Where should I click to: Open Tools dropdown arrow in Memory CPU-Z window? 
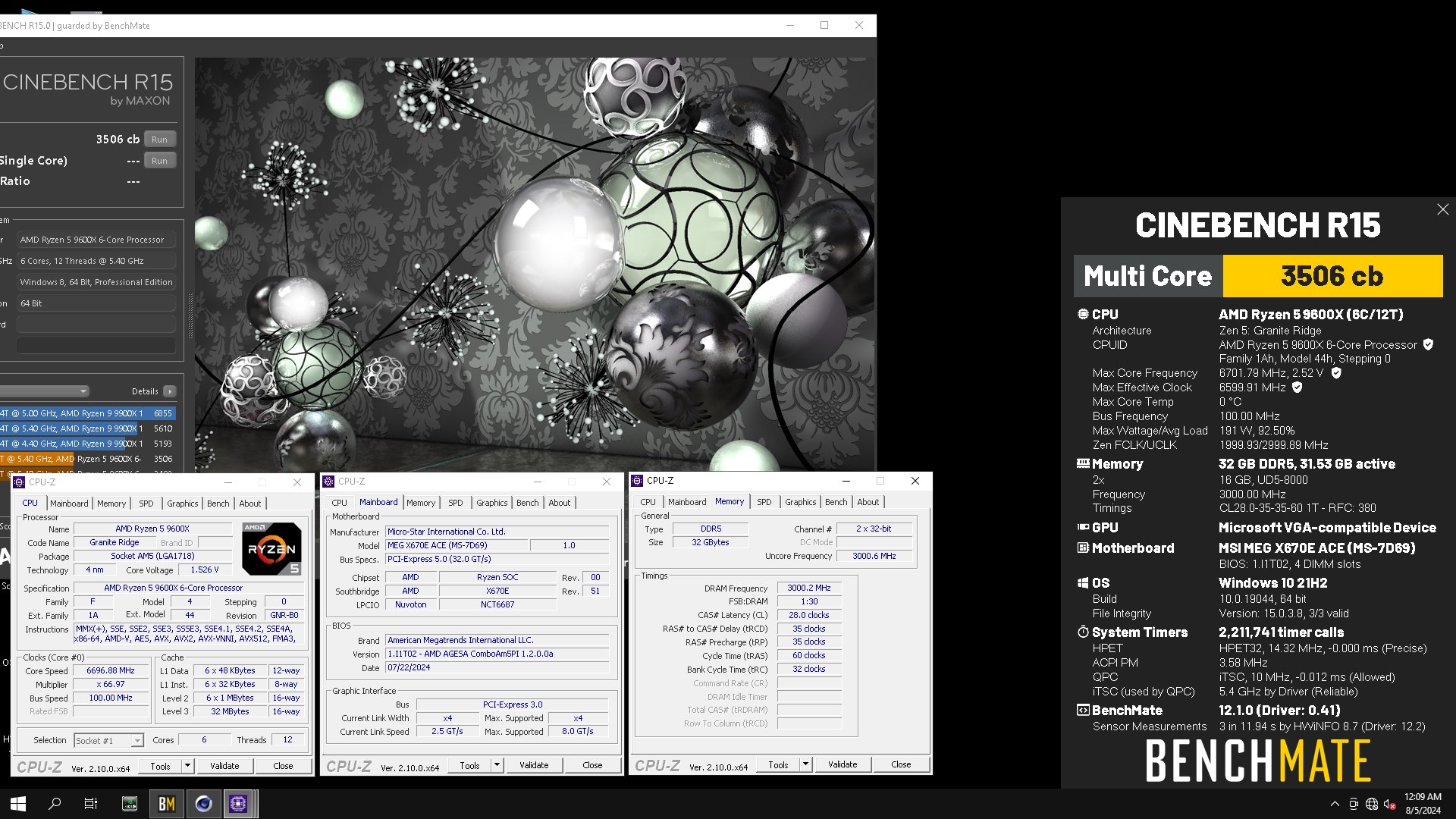pos(805,764)
